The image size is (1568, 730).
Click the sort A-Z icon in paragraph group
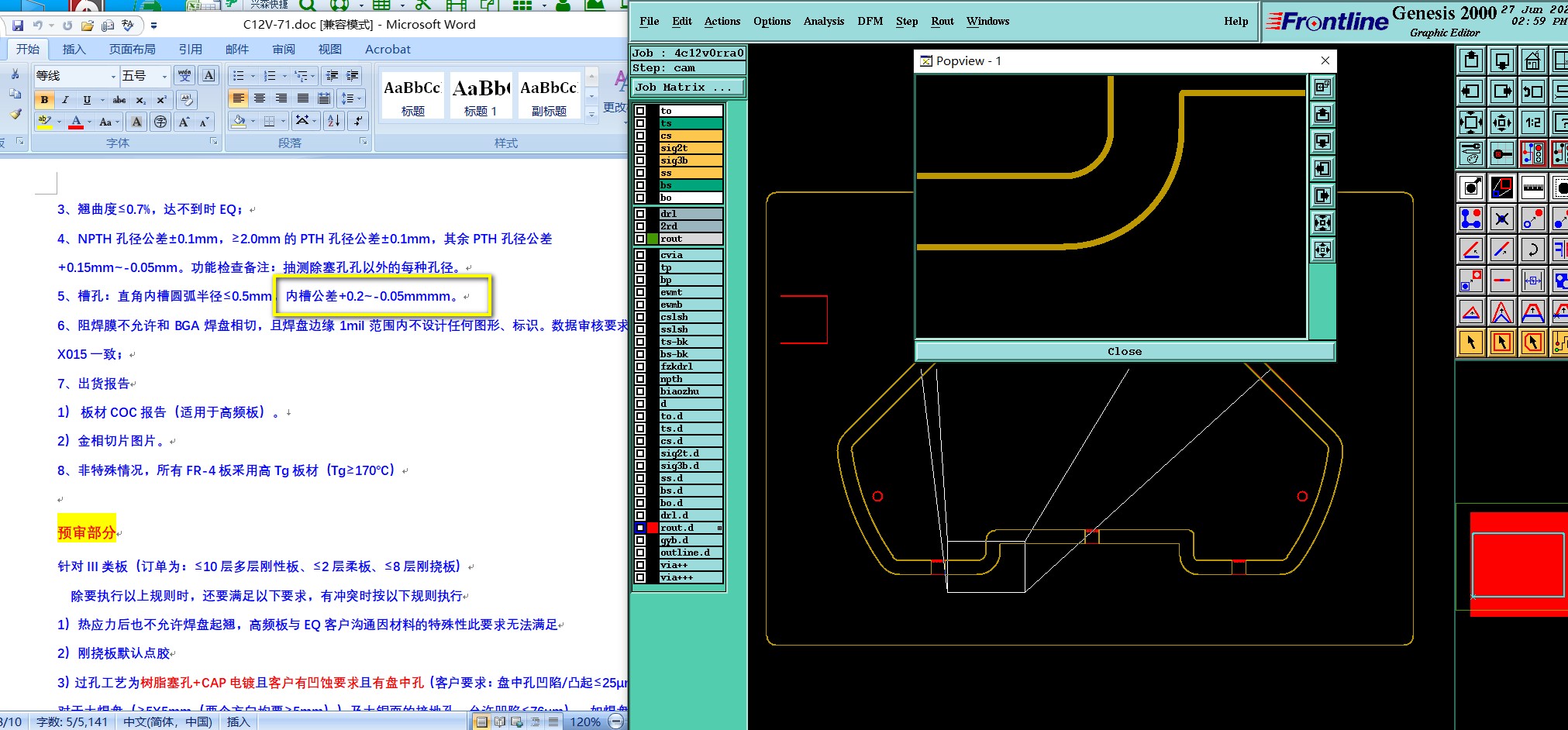(334, 121)
